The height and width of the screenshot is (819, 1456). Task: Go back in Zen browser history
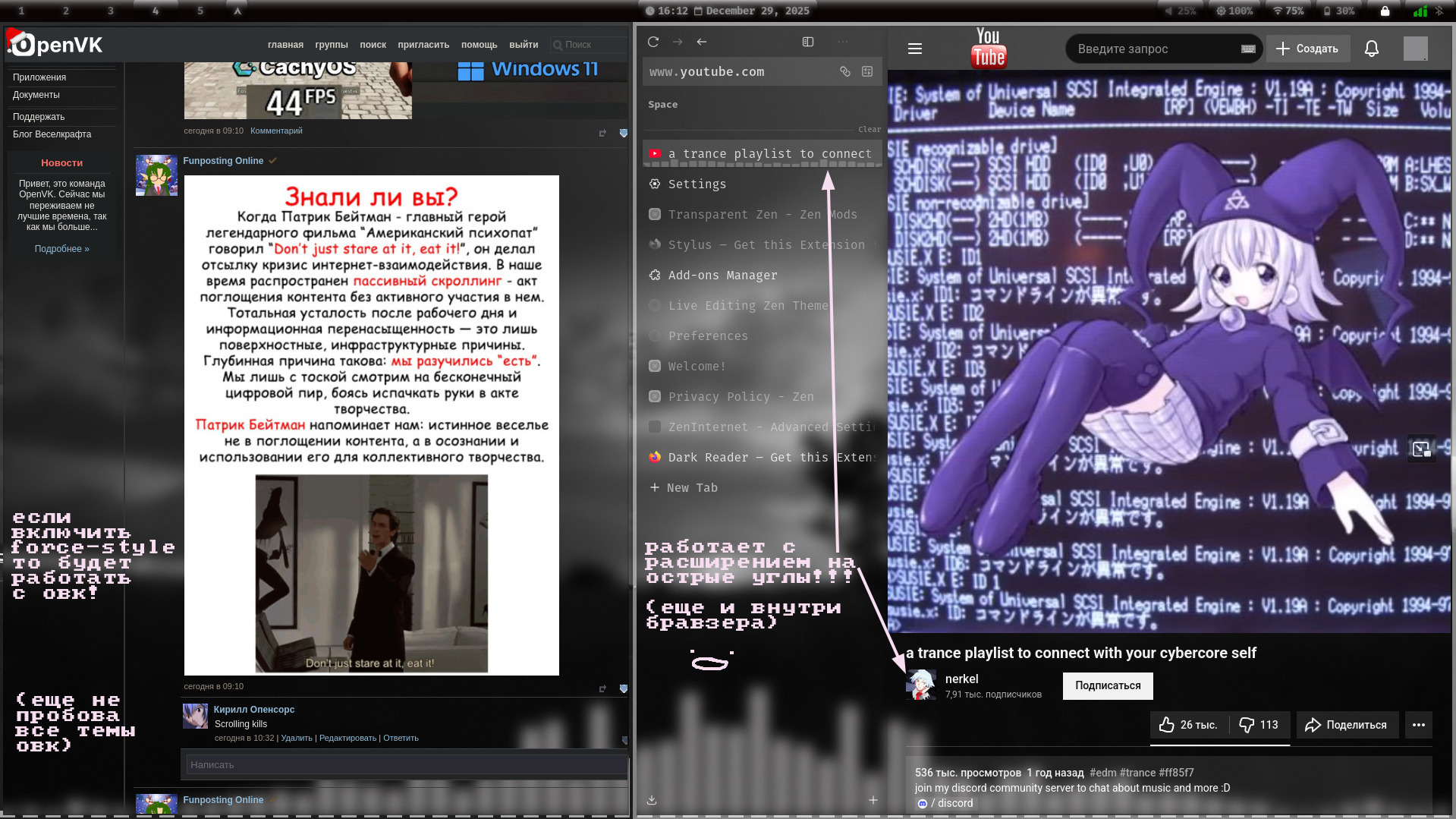[702, 42]
